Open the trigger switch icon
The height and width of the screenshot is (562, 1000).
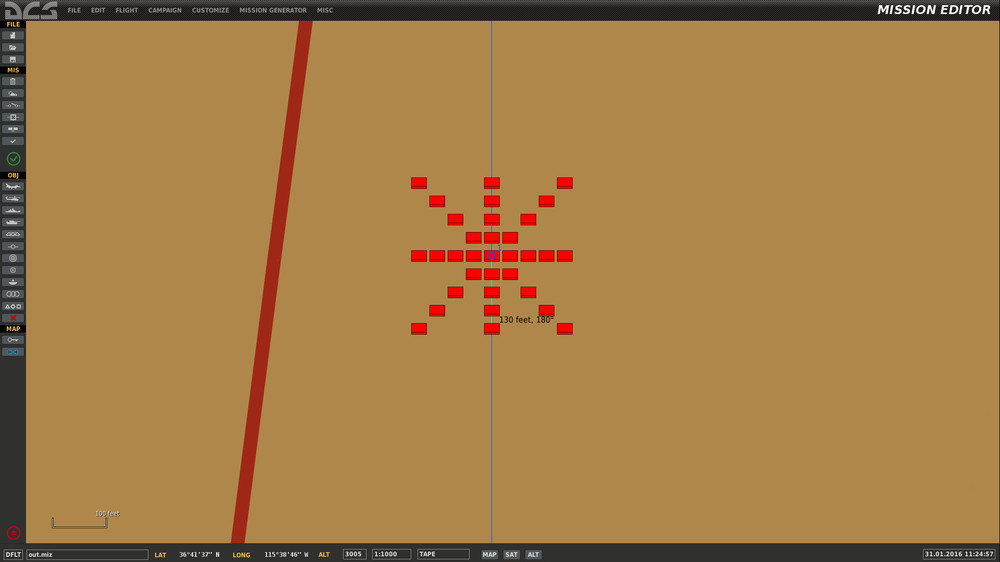(13, 105)
